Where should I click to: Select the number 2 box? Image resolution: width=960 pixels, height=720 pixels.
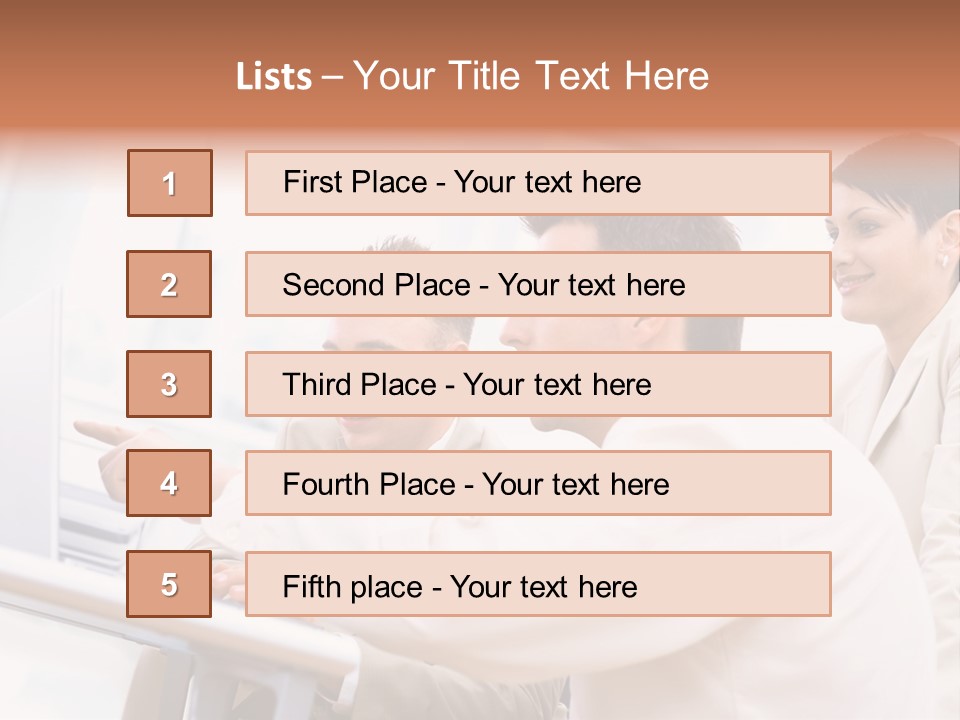pos(169,284)
